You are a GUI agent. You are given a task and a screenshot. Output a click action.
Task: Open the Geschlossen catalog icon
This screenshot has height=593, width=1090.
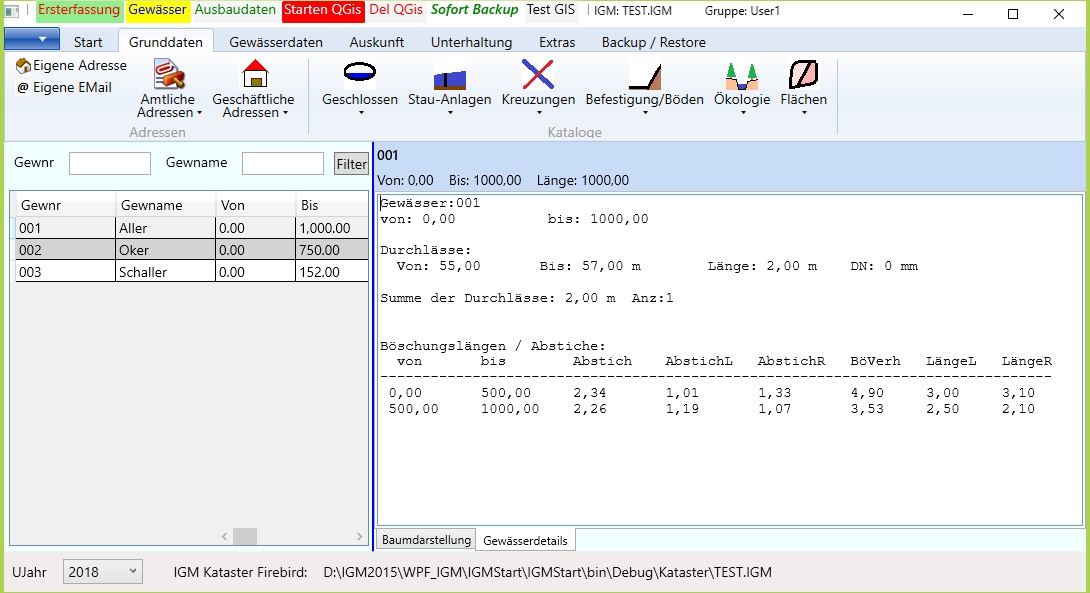(360, 74)
